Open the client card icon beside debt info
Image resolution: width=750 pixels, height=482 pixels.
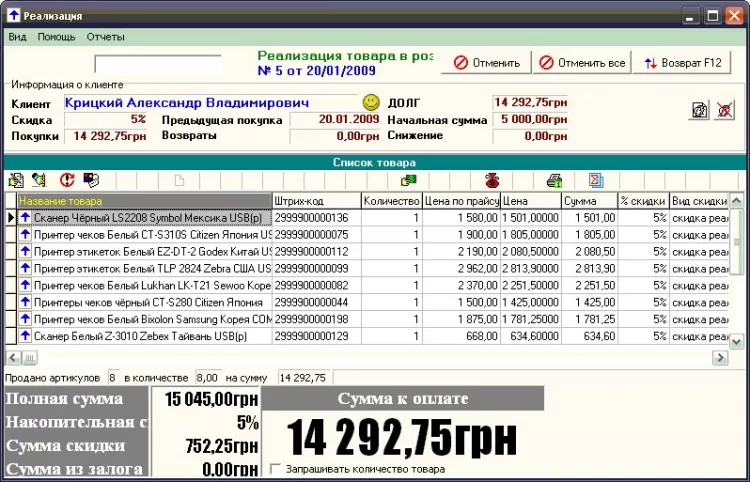coord(700,110)
